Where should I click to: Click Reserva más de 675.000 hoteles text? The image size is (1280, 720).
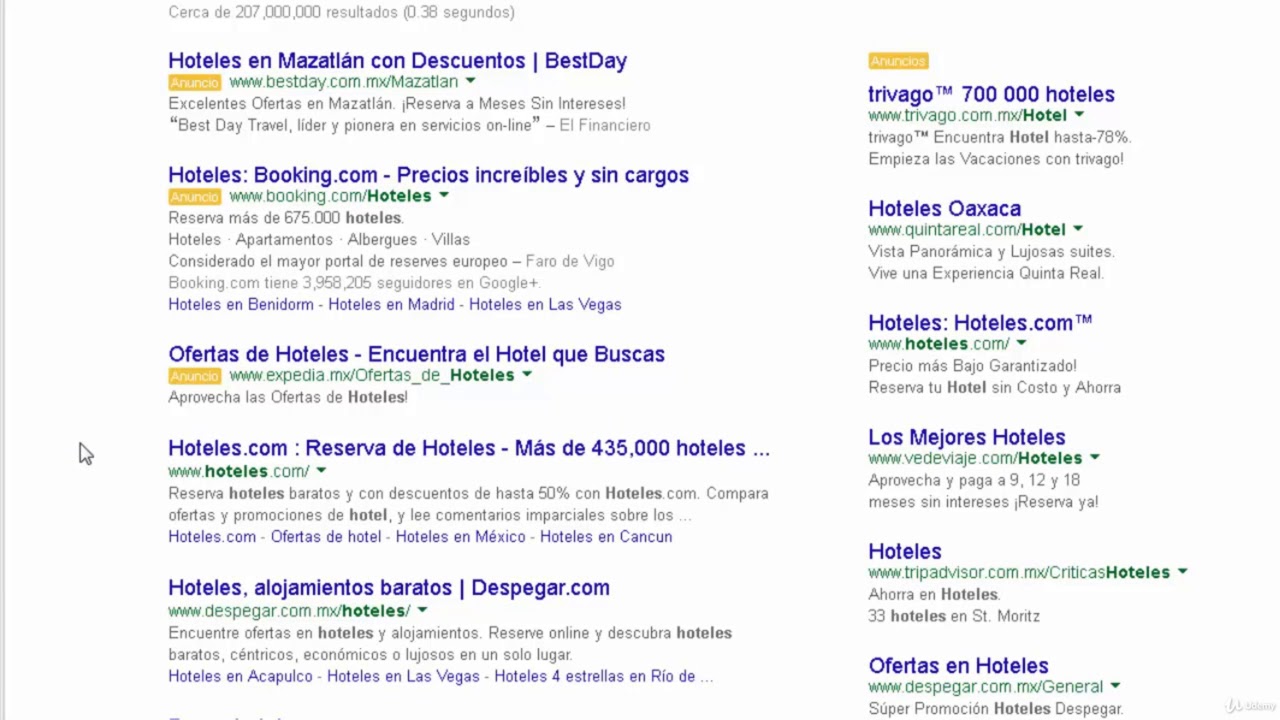(285, 218)
